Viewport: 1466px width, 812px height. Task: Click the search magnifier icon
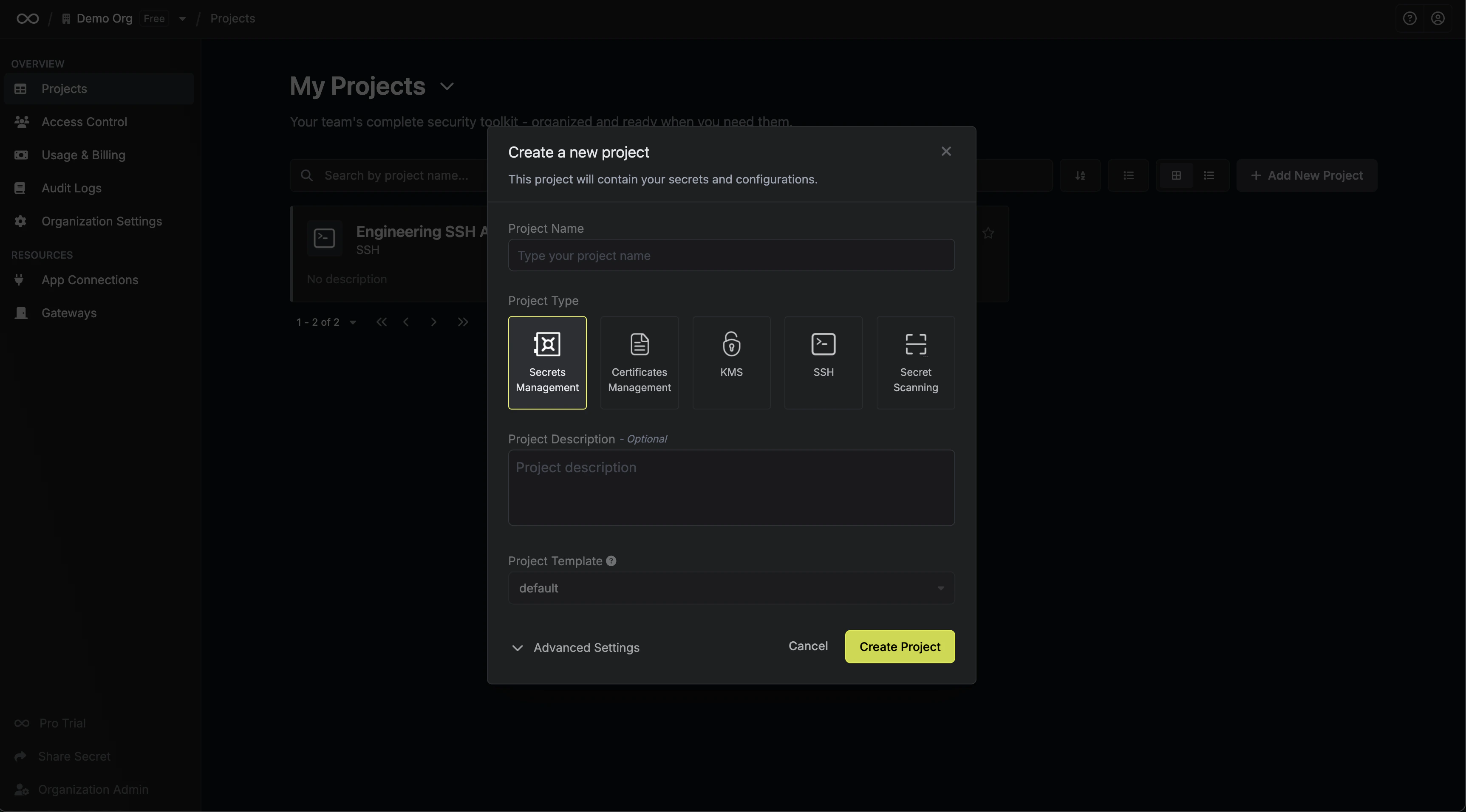coord(306,175)
